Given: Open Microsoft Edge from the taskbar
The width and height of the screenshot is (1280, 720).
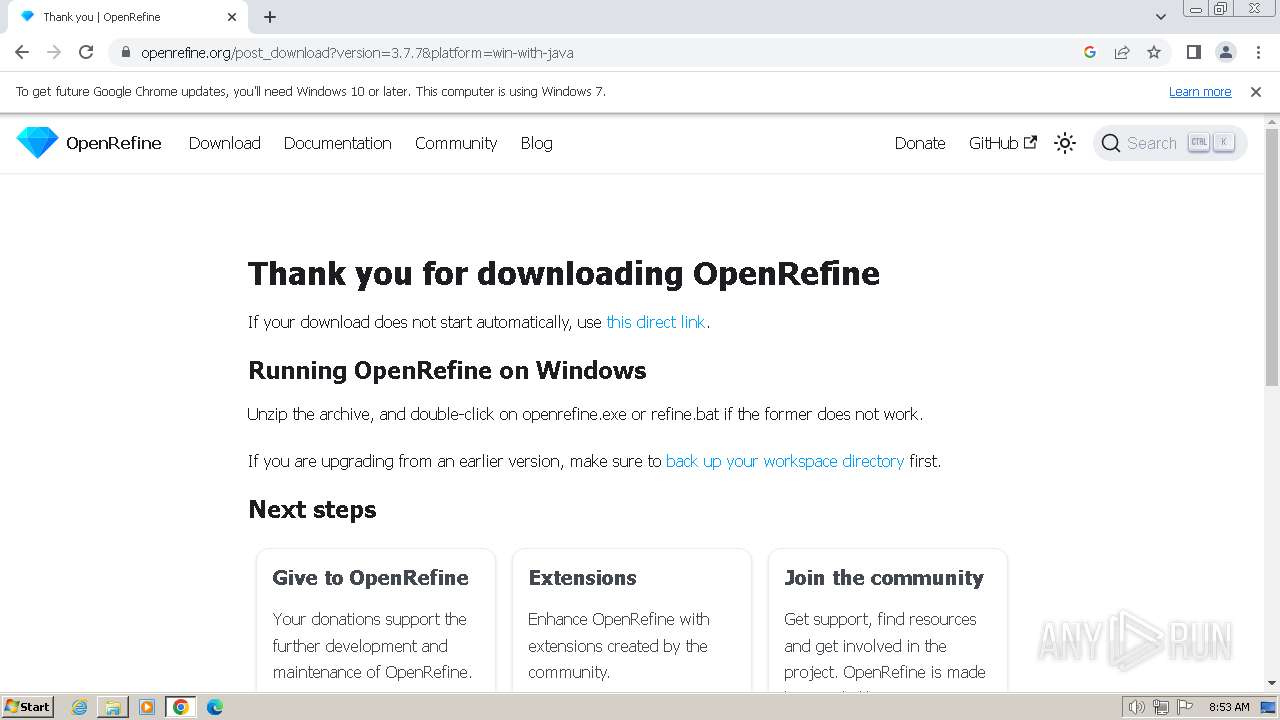Looking at the screenshot, I should click(x=215, y=707).
